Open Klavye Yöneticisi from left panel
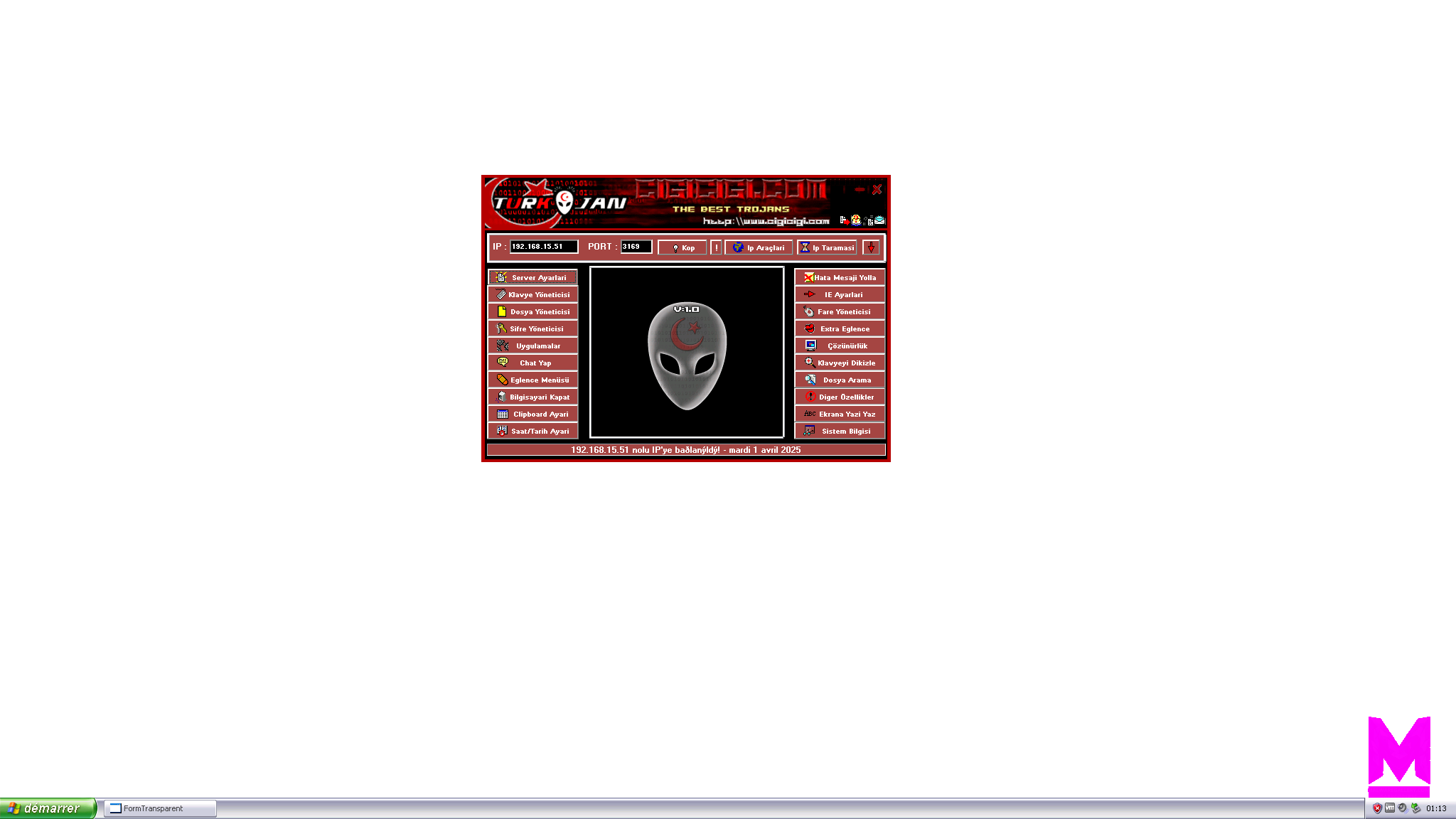Viewport: 1456px width, 819px height. tap(532, 294)
